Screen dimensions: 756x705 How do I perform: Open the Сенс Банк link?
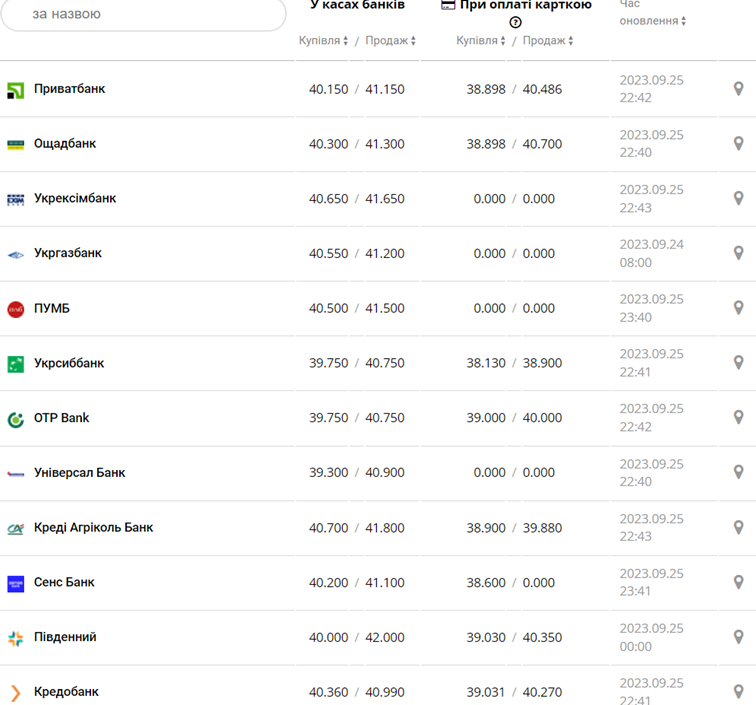click(x=64, y=582)
